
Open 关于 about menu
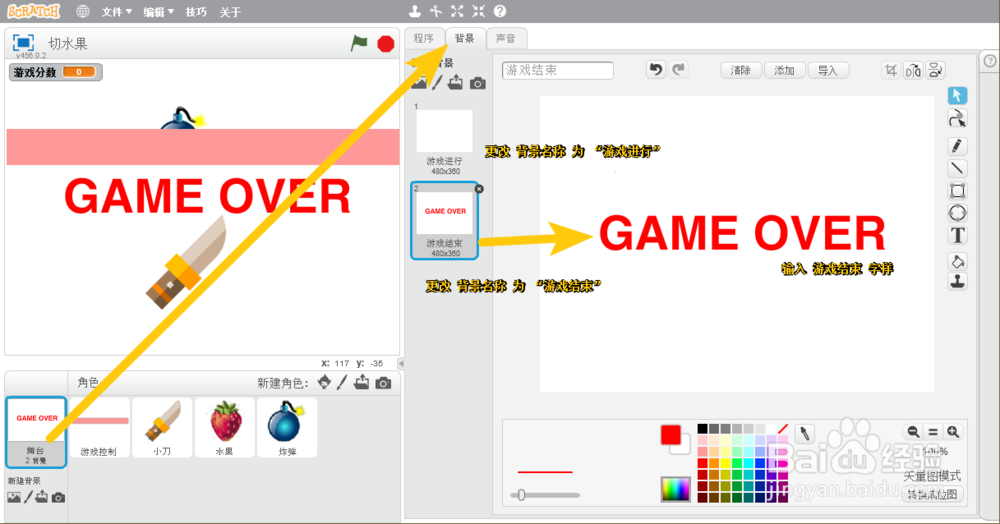click(x=230, y=12)
